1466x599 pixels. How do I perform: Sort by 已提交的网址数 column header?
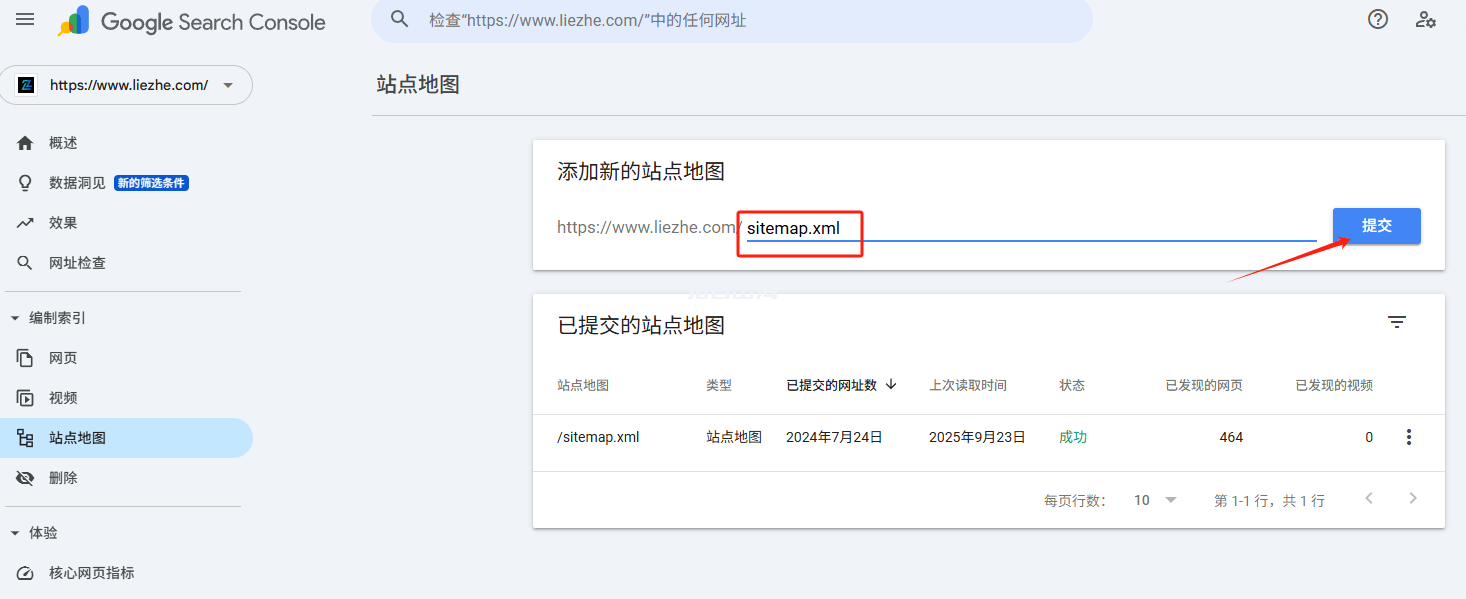832,385
